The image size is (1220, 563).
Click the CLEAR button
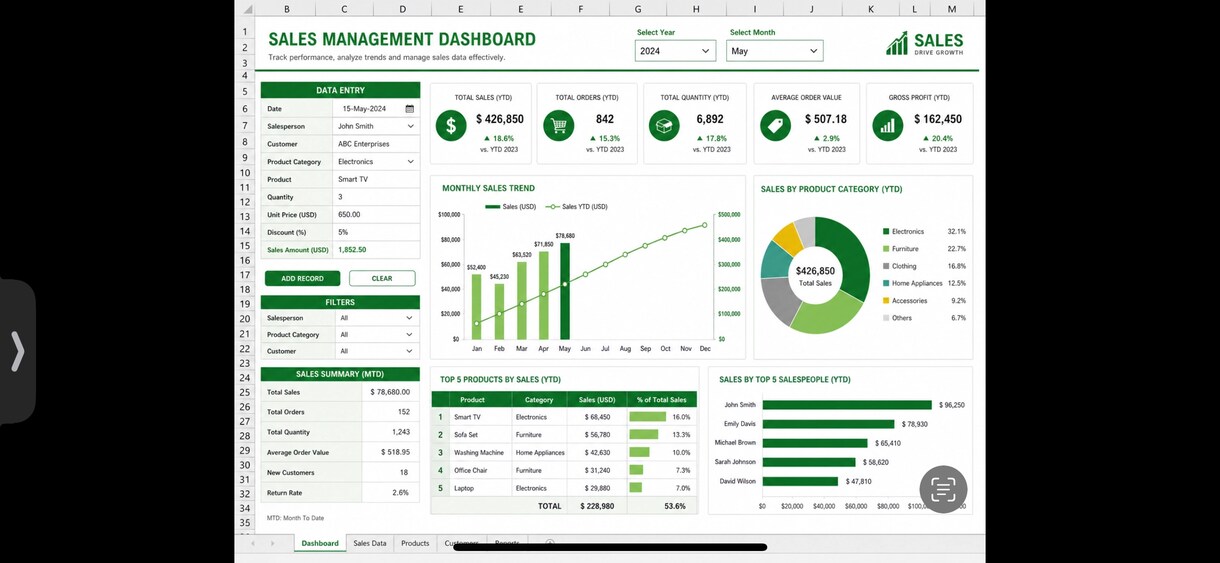point(382,278)
